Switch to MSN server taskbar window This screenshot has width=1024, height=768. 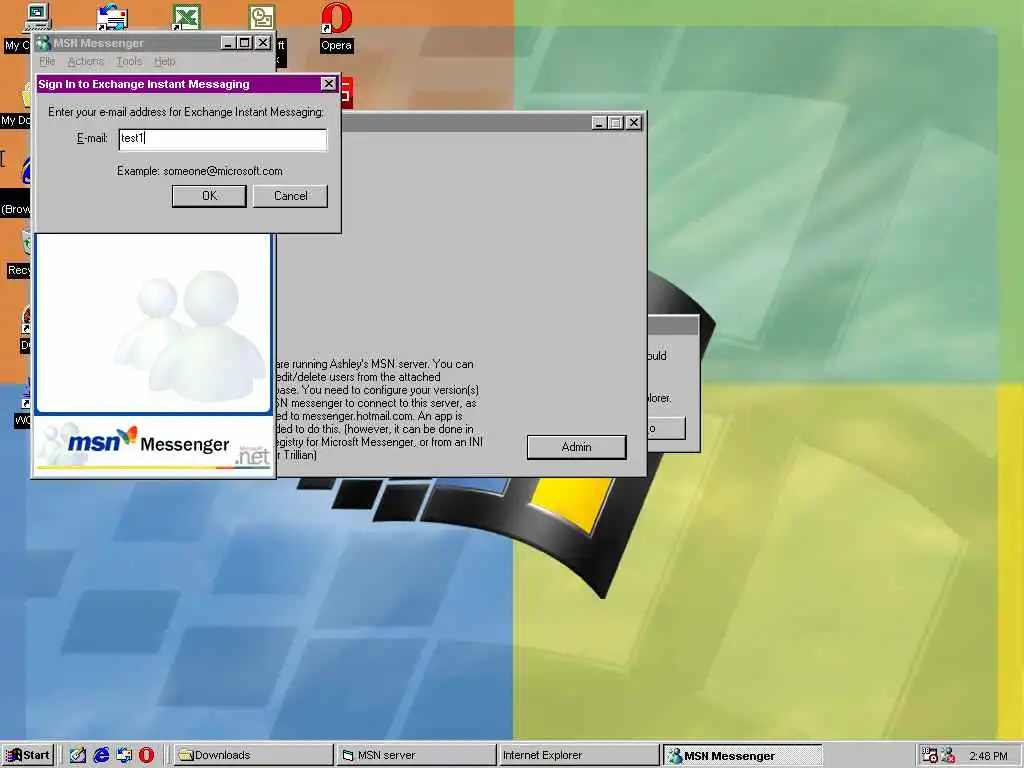[417, 755]
